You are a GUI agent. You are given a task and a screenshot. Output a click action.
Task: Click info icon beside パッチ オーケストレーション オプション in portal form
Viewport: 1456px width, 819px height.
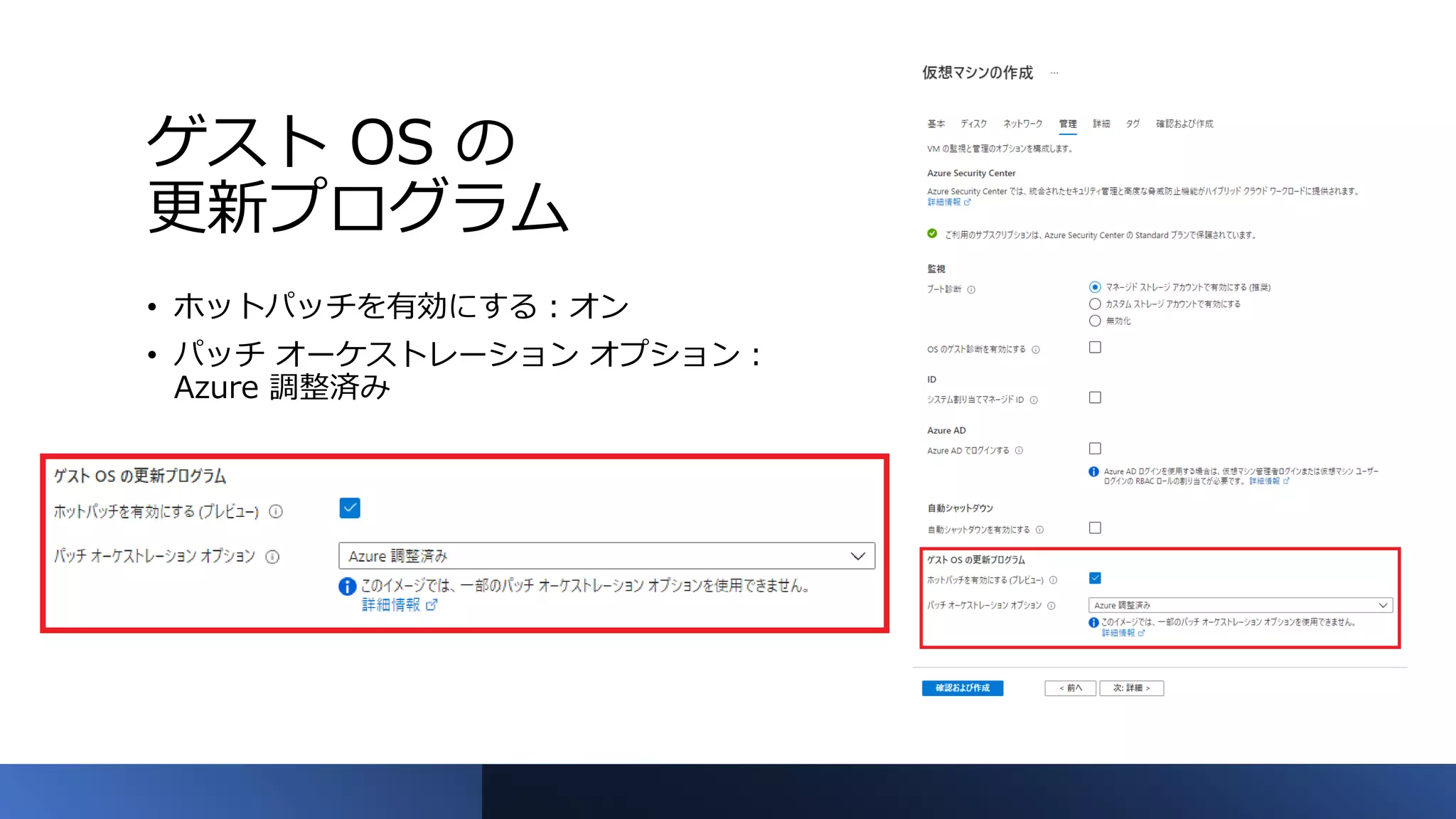pyautogui.click(x=1051, y=606)
